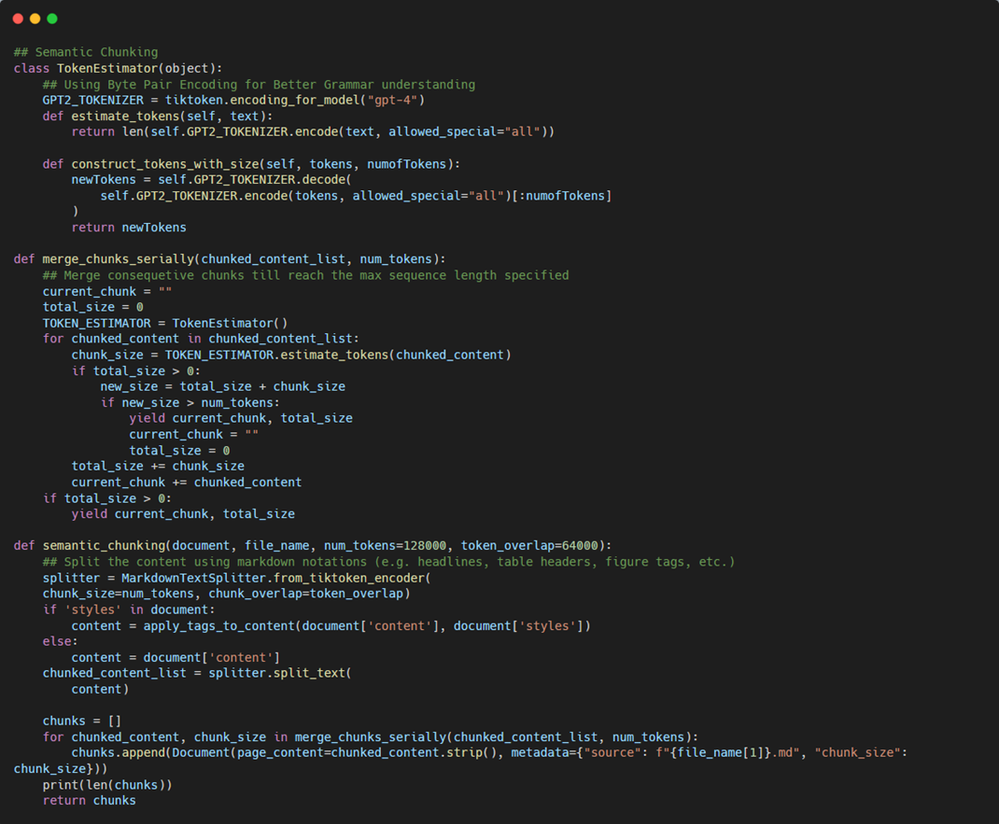Click 'chunk_size = TOKEN_ESTIMATOR.estimate_tokens' line

tap(291, 354)
